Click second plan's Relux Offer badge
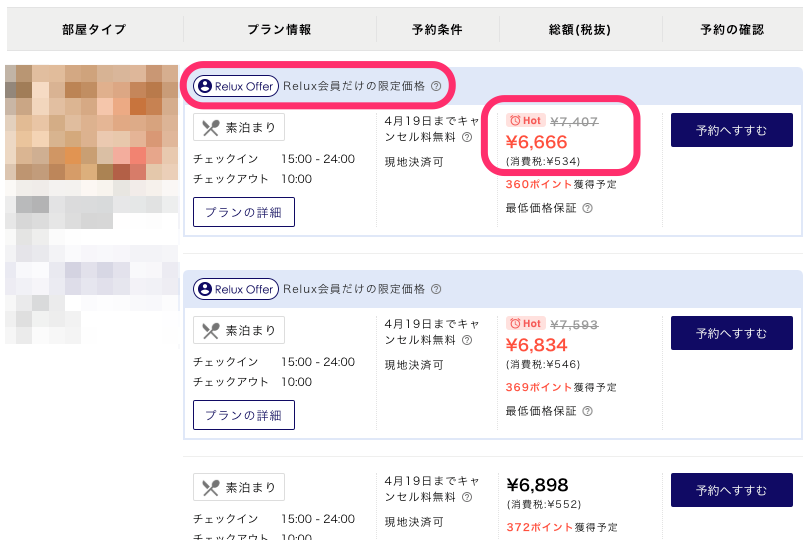This screenshot has width=810, height=540. pos(236,289)
